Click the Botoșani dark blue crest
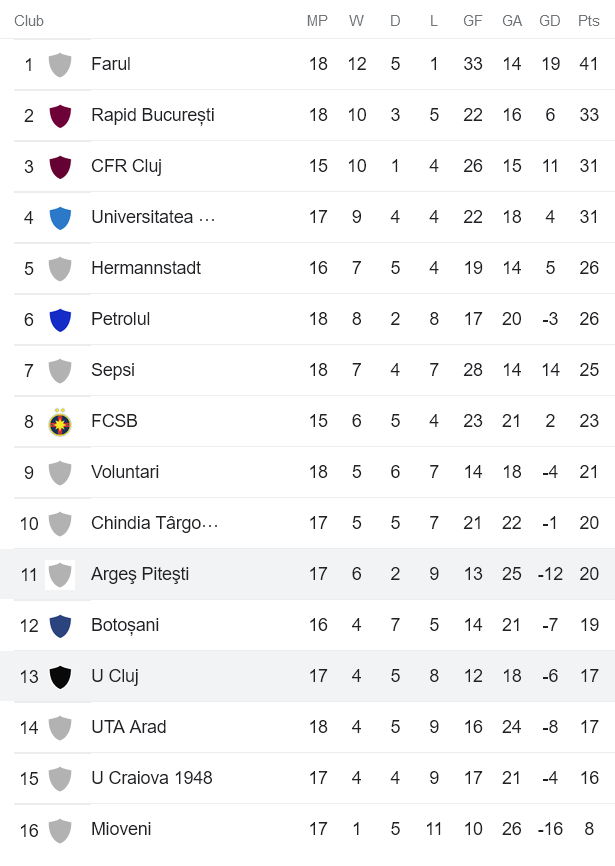 (x=60, y=625)
